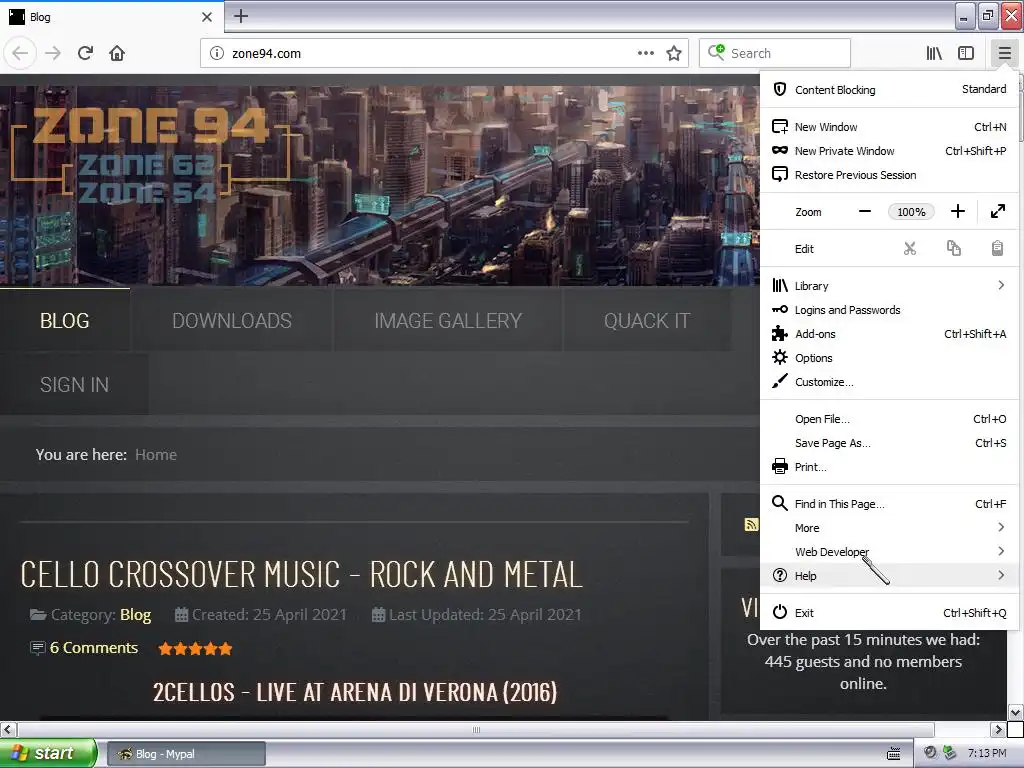Open the BLOG navigation tab

tap(65, 321)
